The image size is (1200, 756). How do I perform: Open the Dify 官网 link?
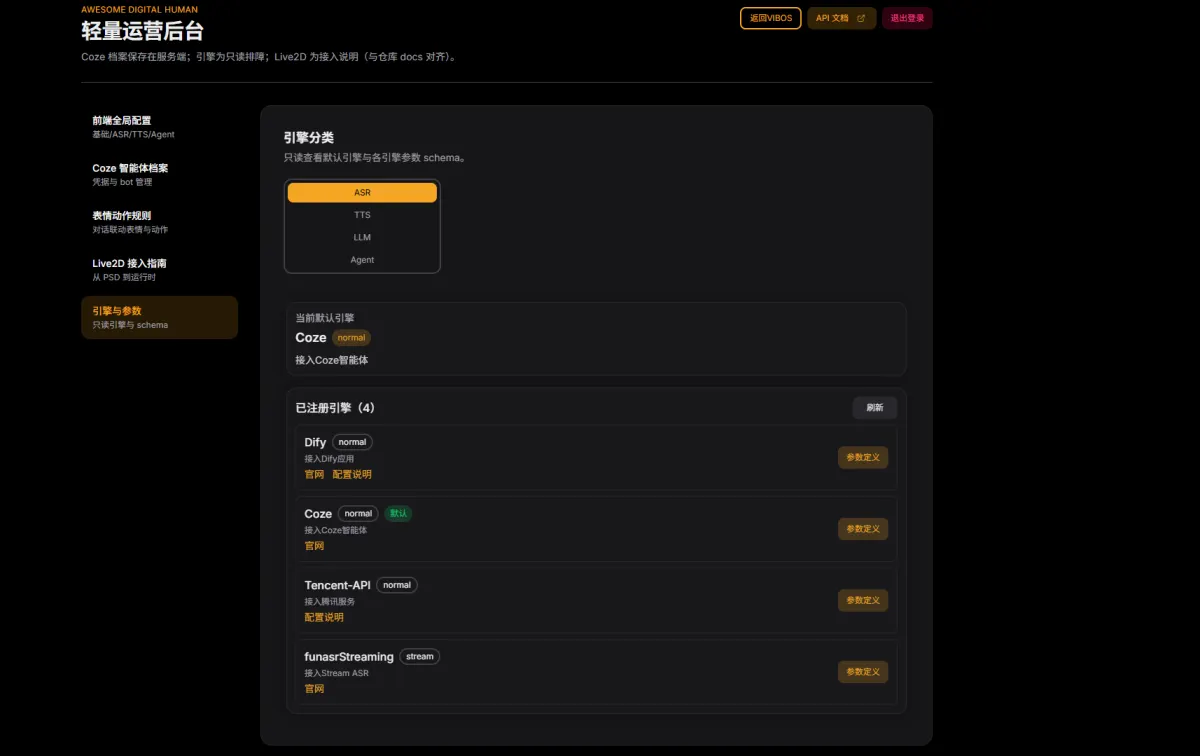(x=314, y=474)
